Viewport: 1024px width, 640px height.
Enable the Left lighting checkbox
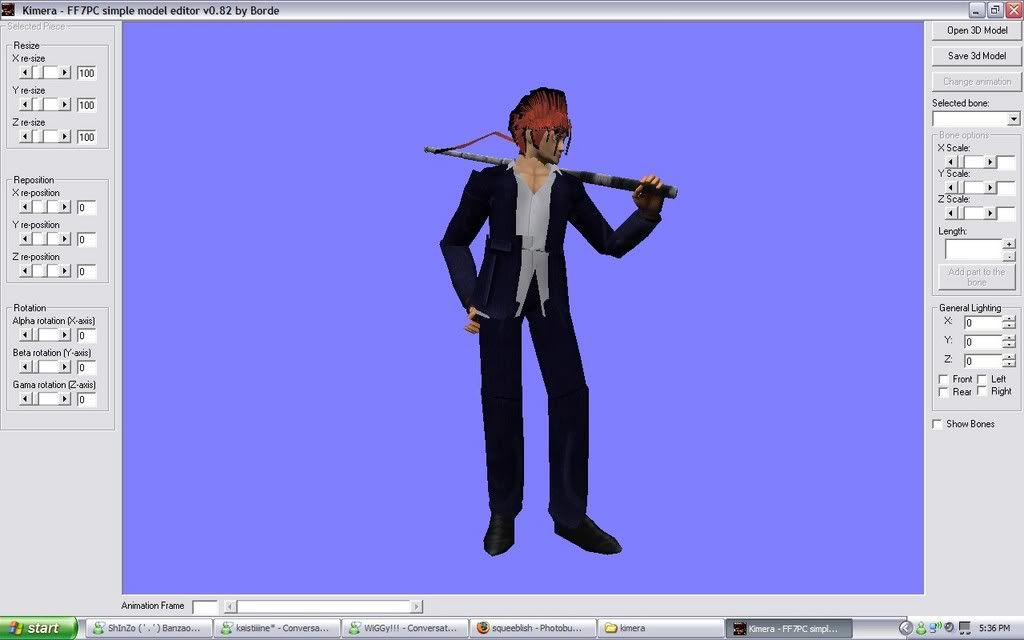click(982, 379)
